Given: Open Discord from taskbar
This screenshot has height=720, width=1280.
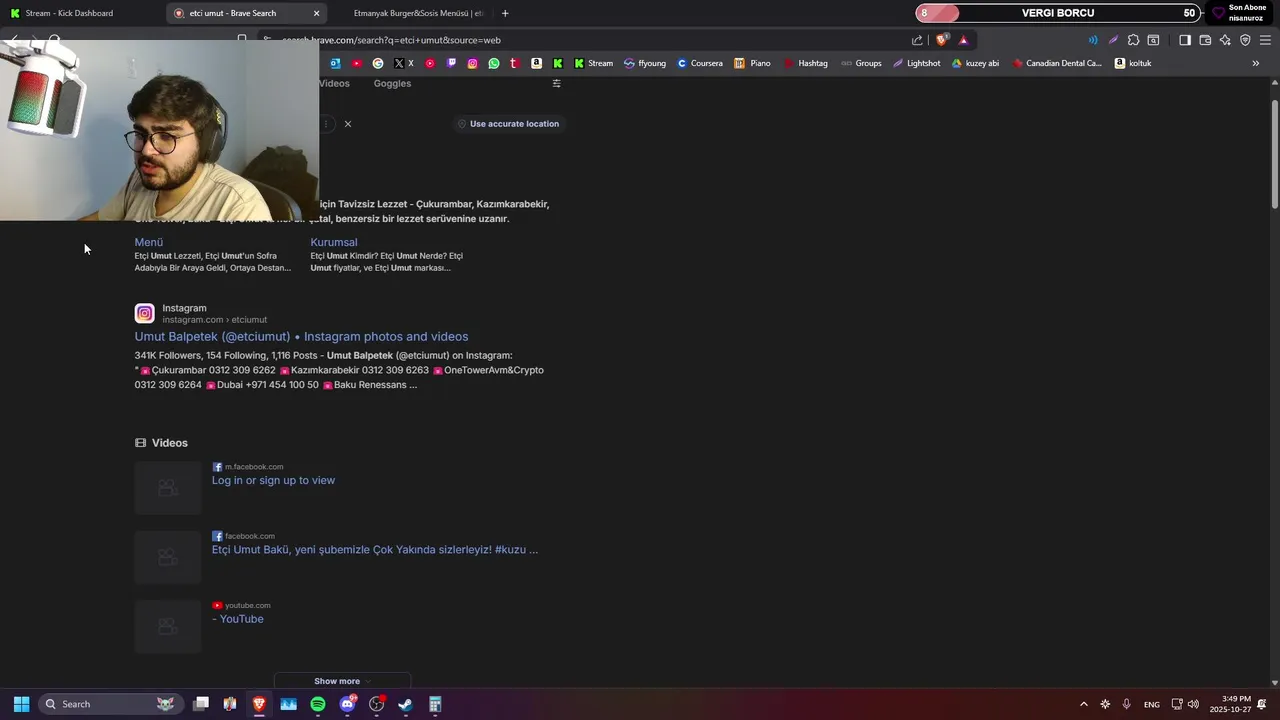Looking at the screenshot, I should coord(347,704).
